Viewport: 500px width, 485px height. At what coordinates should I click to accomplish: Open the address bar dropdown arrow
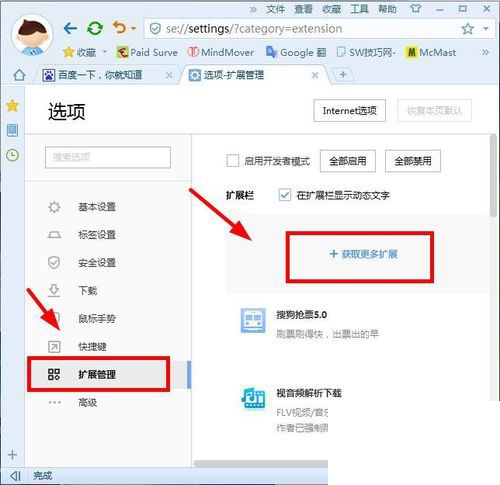(486, 29)
